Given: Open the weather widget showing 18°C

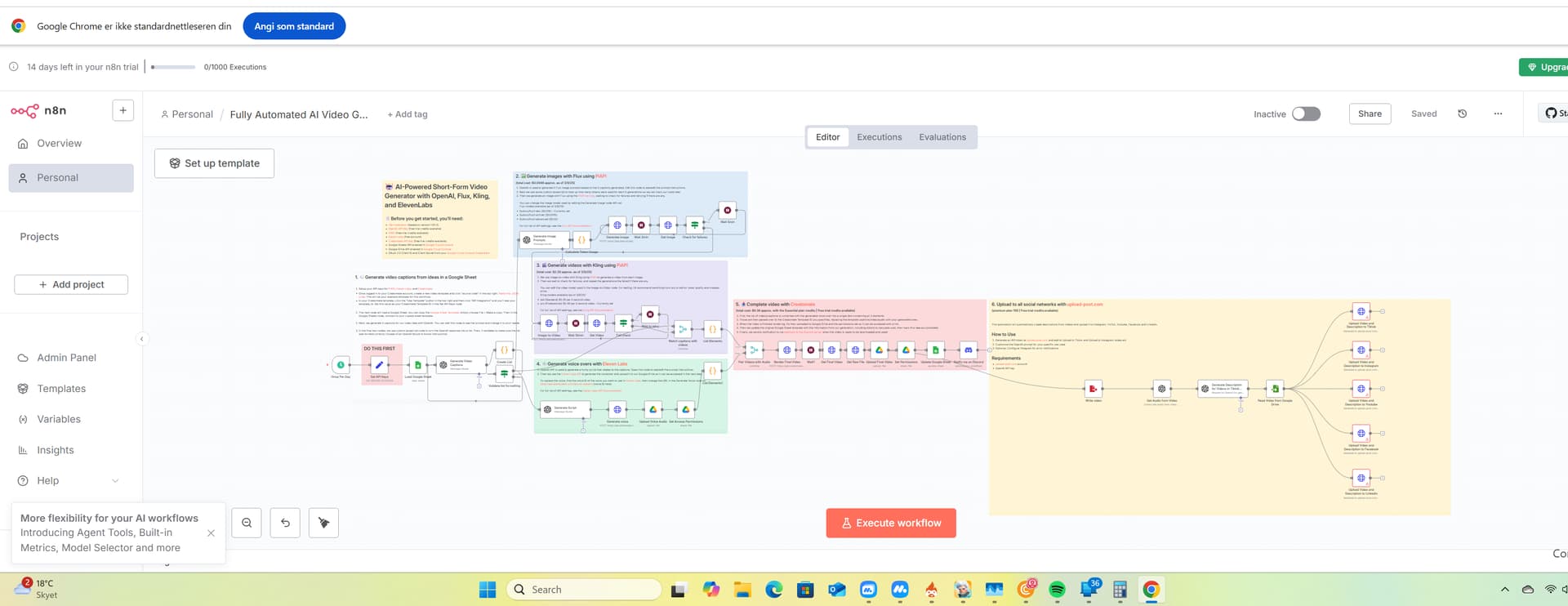Looking at the screenshot, I should point(37,589).
